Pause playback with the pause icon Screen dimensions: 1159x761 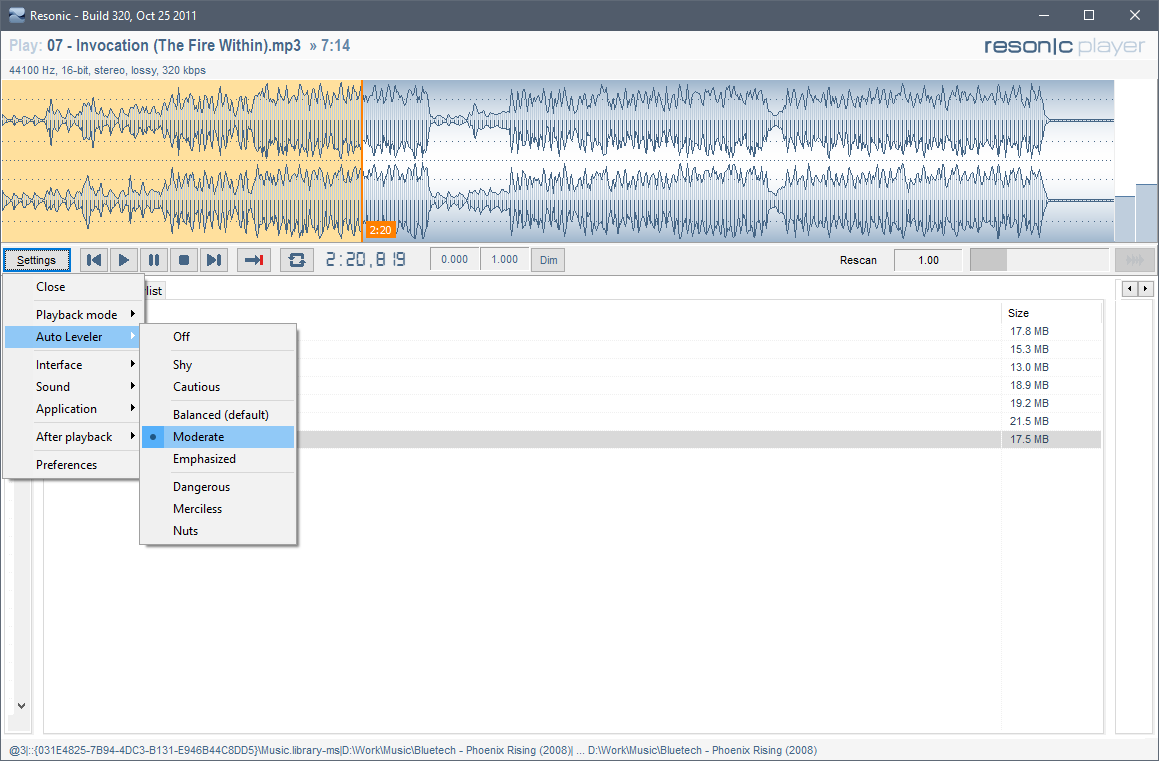[154, 260]
